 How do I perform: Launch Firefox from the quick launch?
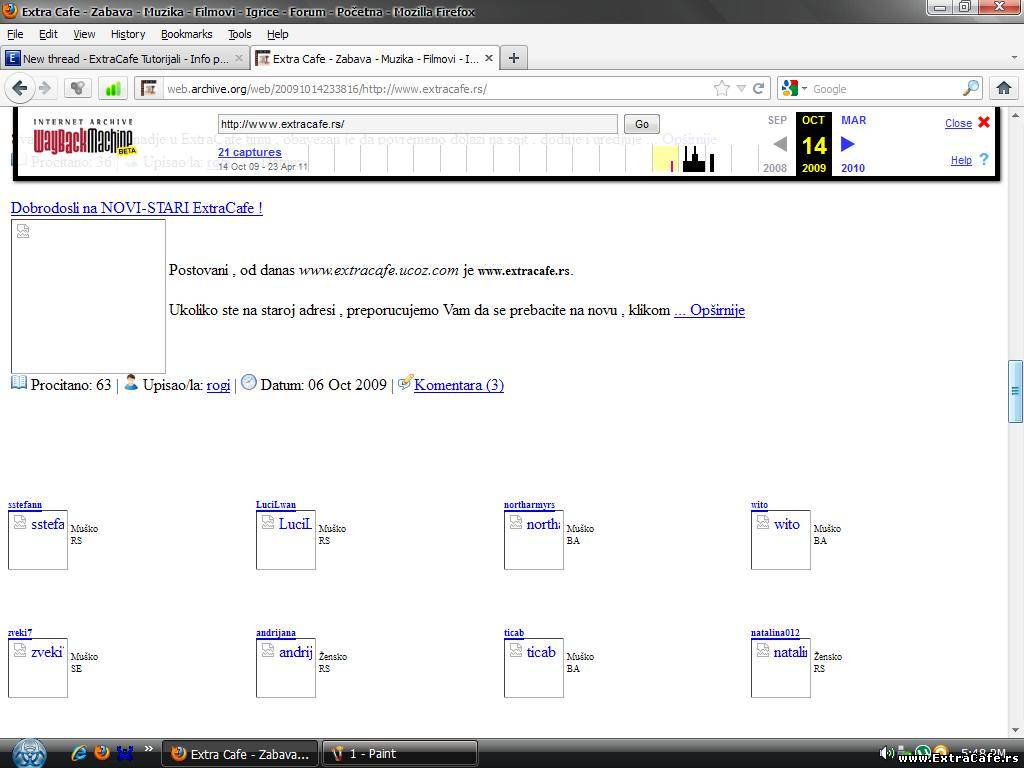point(102,753)
